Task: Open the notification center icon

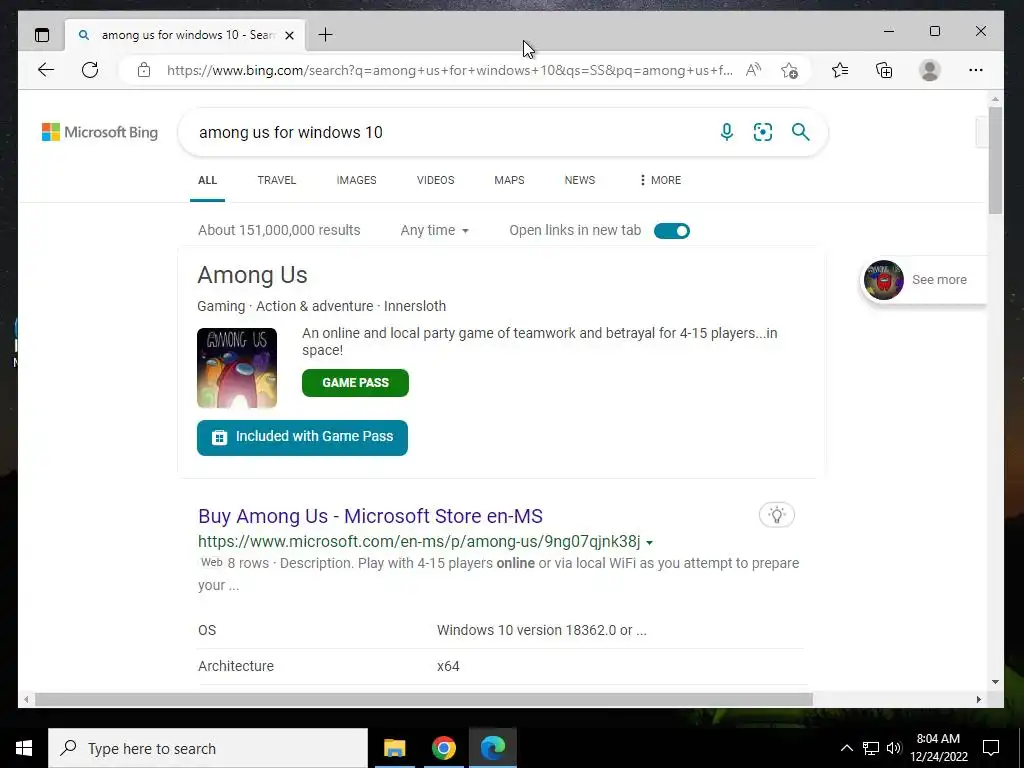Action: click(x=991, y=748)
